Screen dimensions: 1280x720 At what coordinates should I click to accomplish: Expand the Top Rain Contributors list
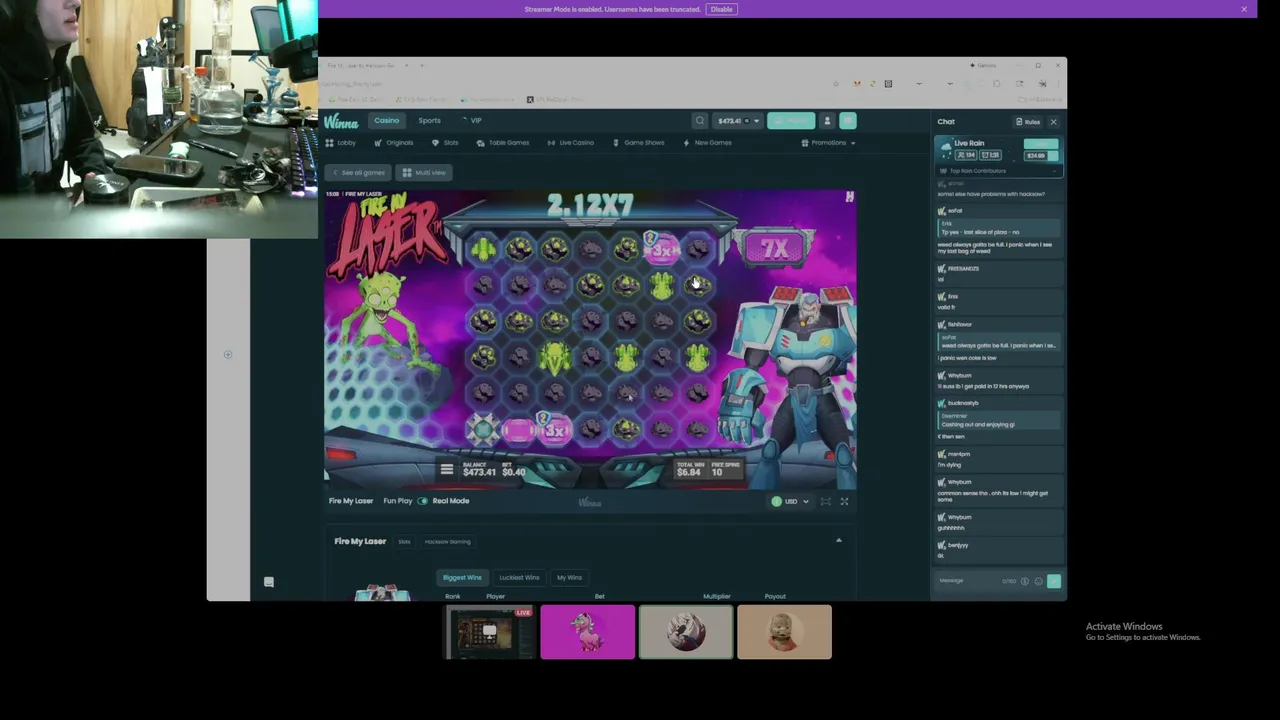pos(997,171)
